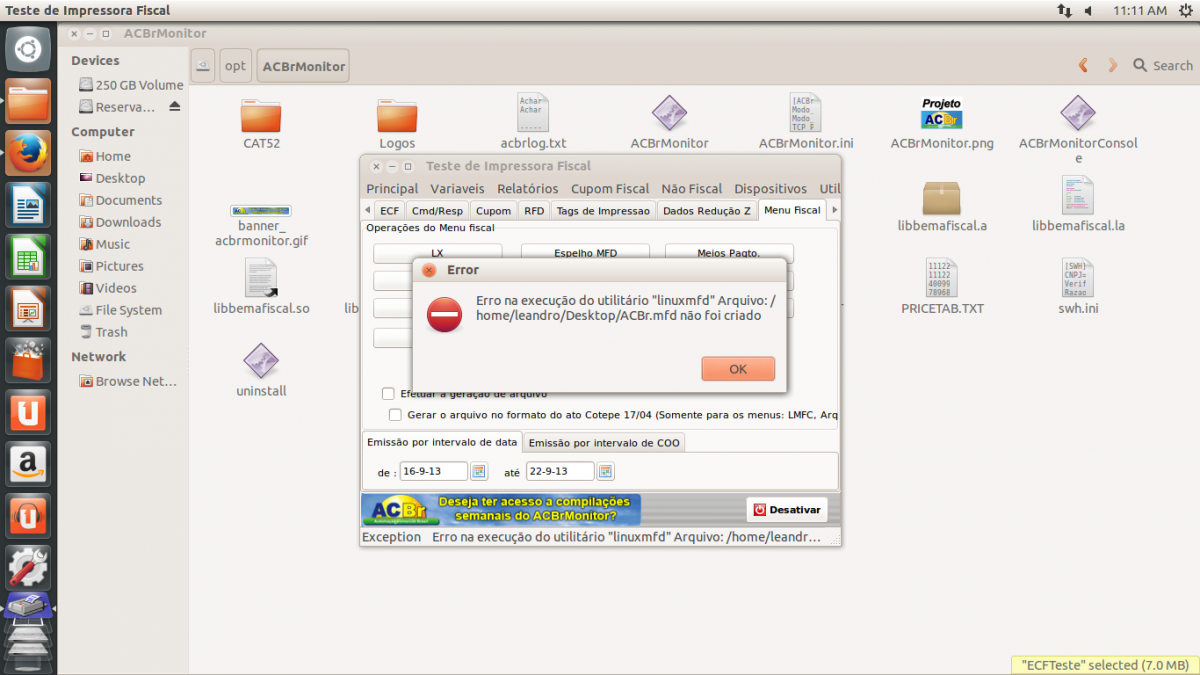1200x675 pixels.
Task: Open the Ubuntu Dash launcher icon
Action: pos(28,49)
